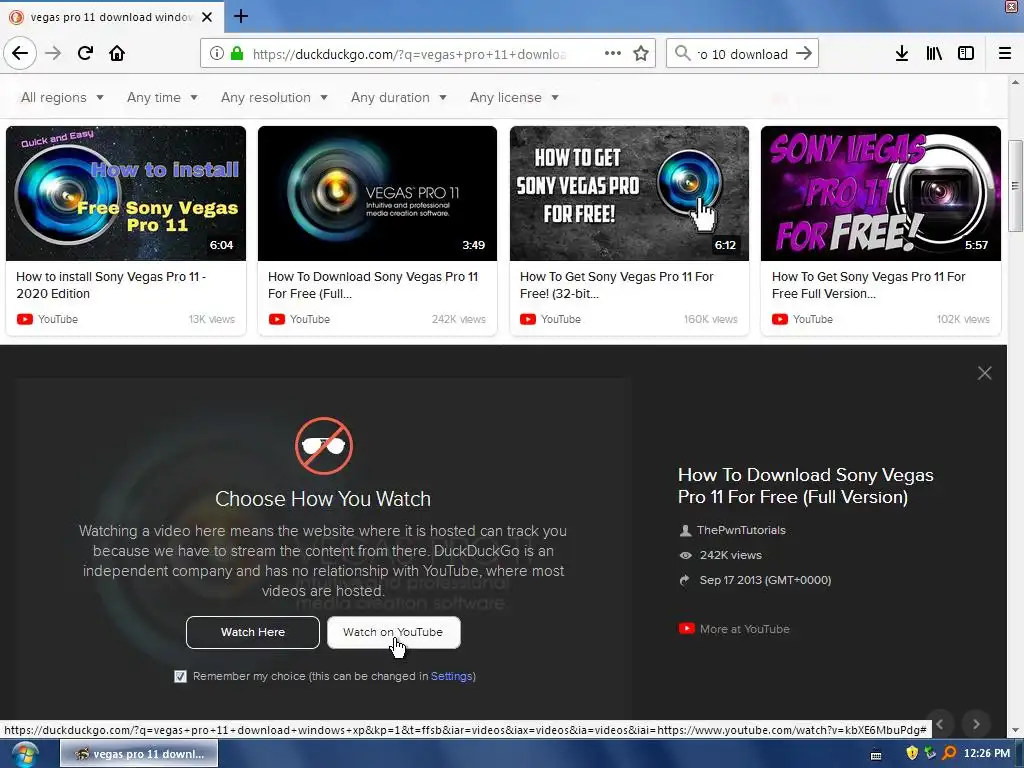Image resolution: width=1024 pixels, height=768 pixels.
Task: Go back with the browser back arrow
Action: (x=20, y=53)
